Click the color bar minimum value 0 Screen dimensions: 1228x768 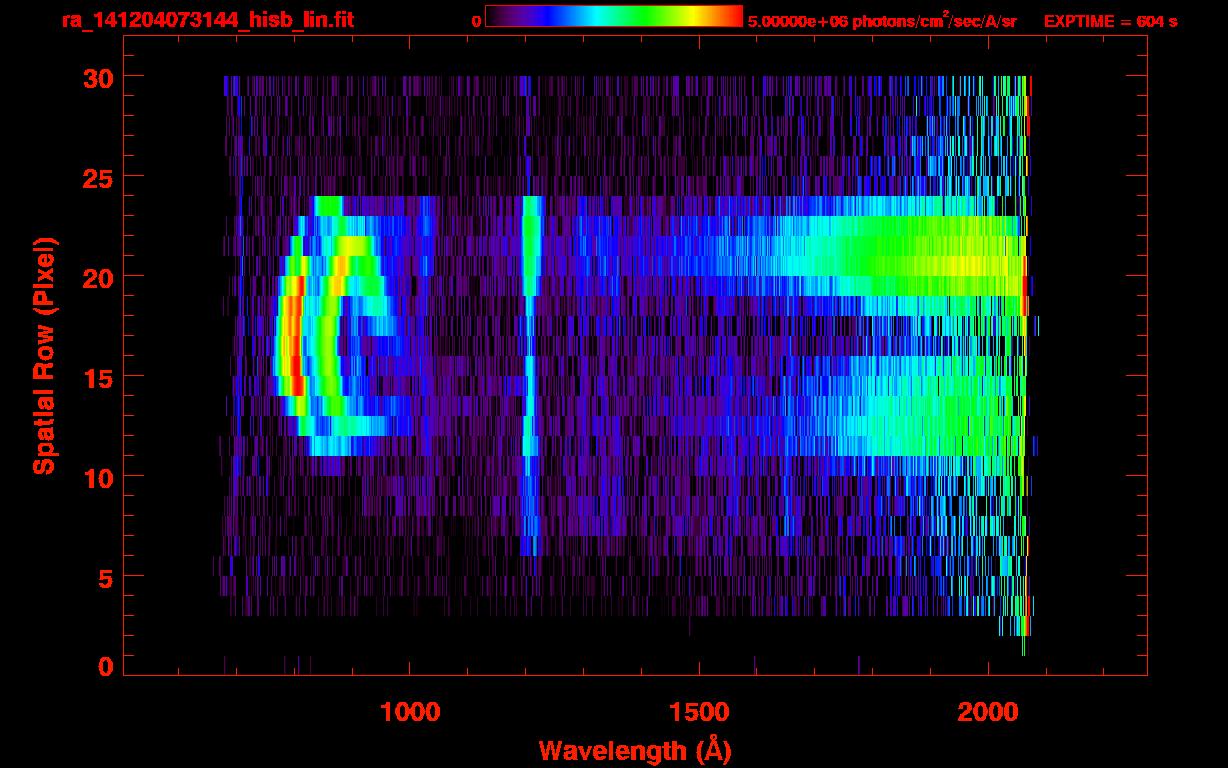(x=476, y=21)
